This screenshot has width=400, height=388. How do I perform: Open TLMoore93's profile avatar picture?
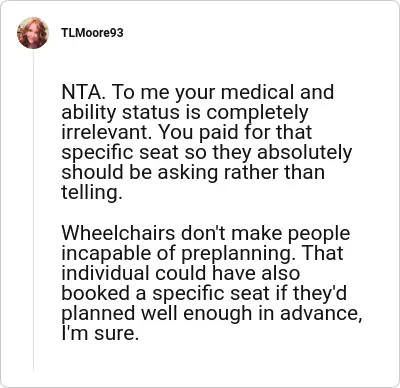[x=33, y=33]
